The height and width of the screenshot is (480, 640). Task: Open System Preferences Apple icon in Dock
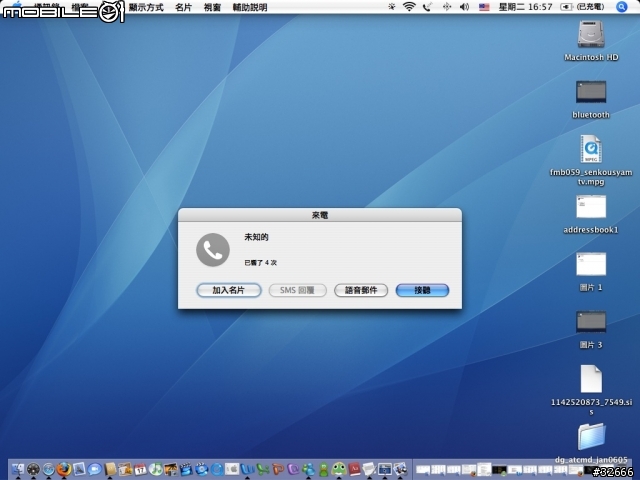(232, 469)
